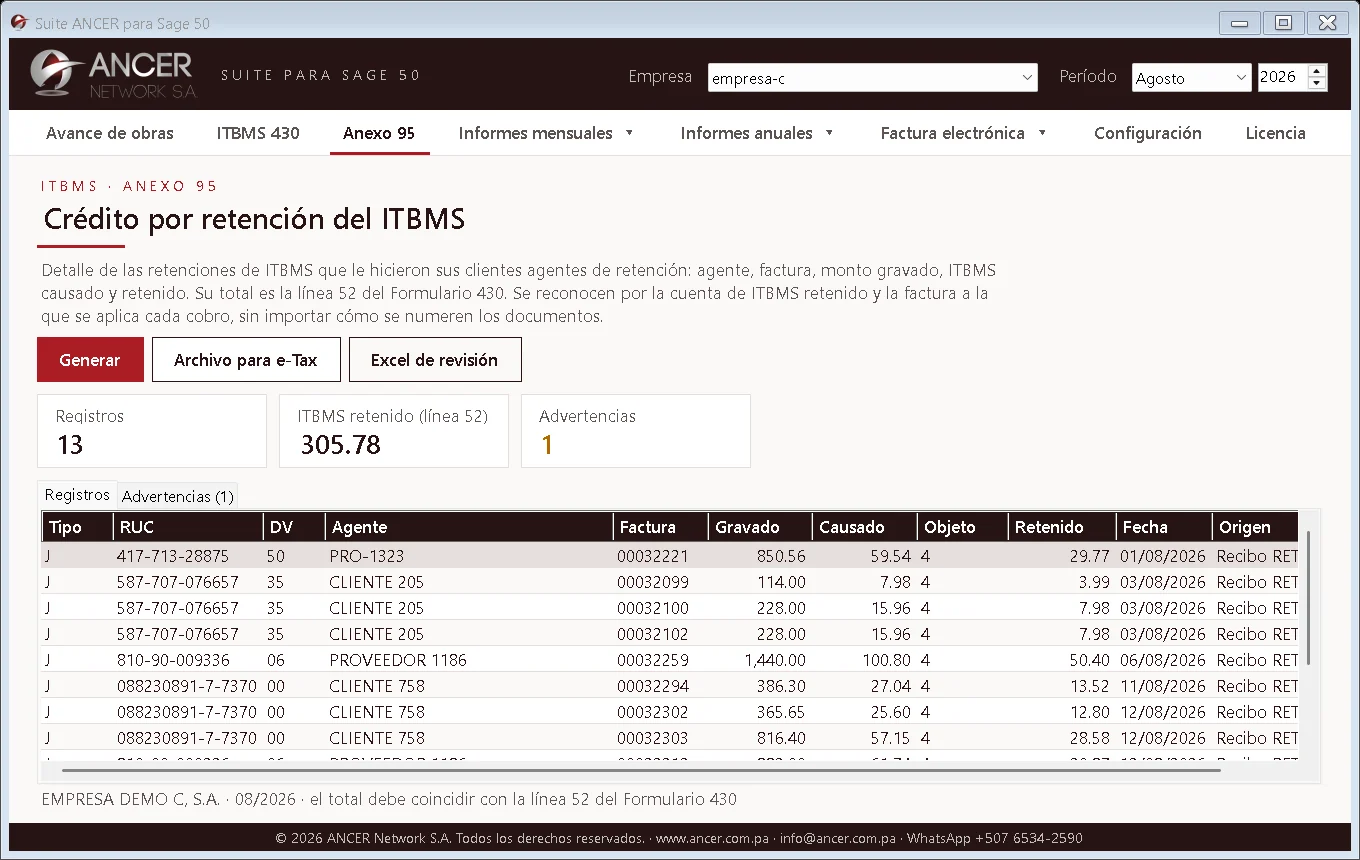The width and height of the screenshot is (1360, 860).
Task: Switch to the ITBMS 430 tab
Action: [x=258, y=133]
